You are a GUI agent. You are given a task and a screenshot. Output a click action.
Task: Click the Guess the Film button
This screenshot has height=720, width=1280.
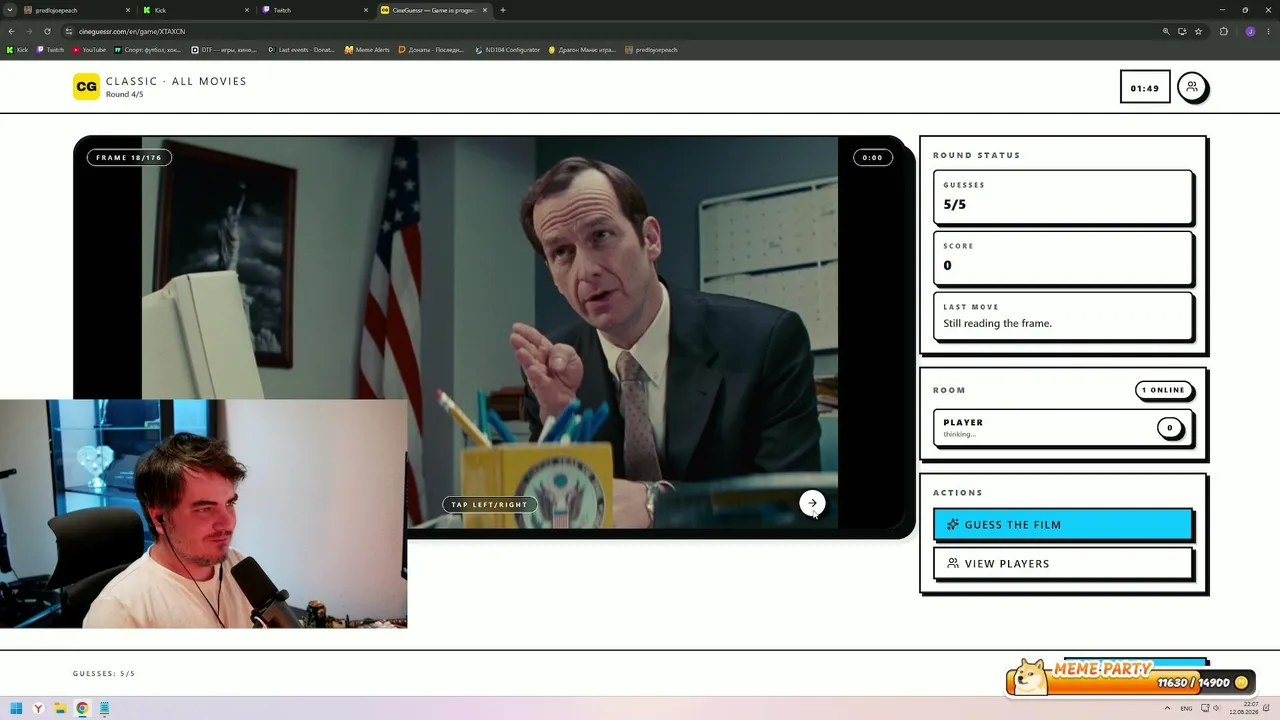(x=1062, y=524)
